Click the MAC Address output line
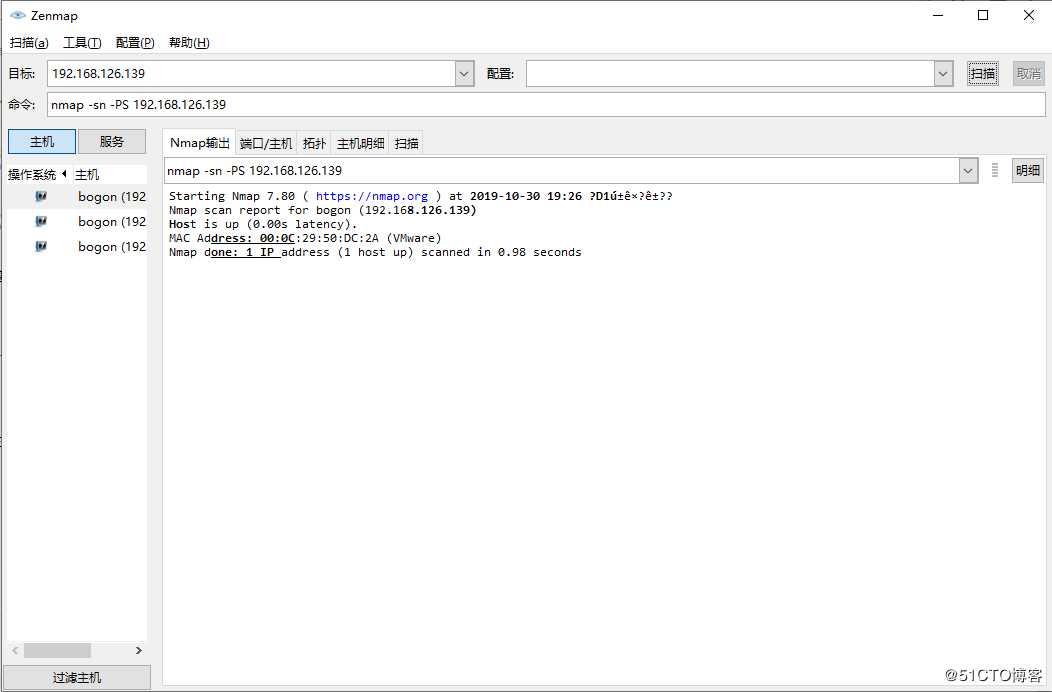Image resolution: width=1052 pixels, height=692 pixels. [x=305, y=238]
